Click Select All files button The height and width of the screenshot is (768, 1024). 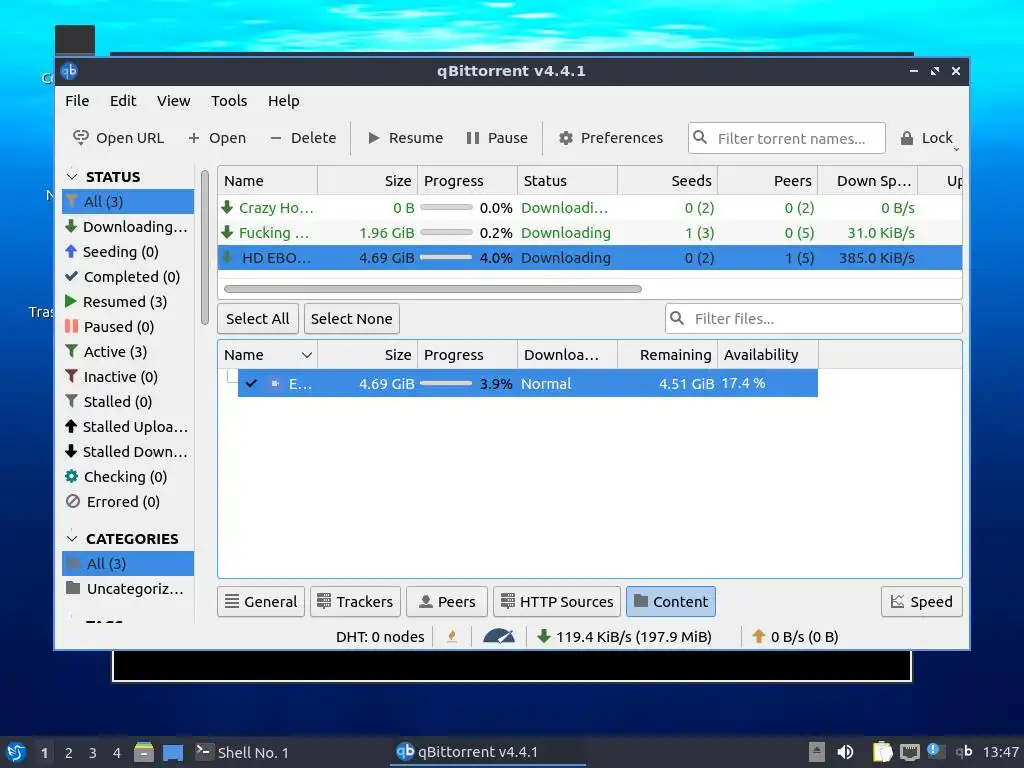(x=257, y=319)
